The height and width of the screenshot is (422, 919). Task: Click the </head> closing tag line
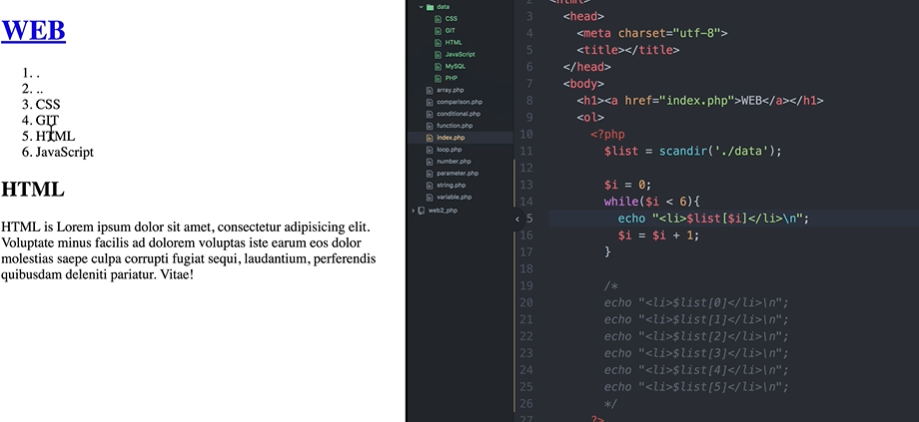[587, 67]
